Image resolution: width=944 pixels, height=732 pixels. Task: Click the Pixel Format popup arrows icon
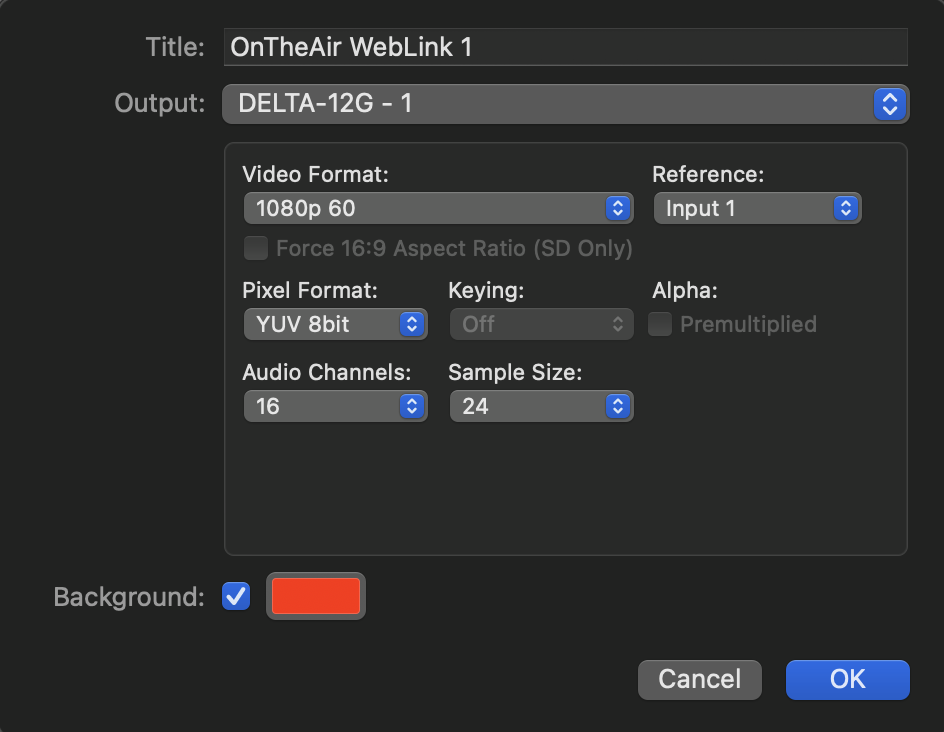[412, 324]
